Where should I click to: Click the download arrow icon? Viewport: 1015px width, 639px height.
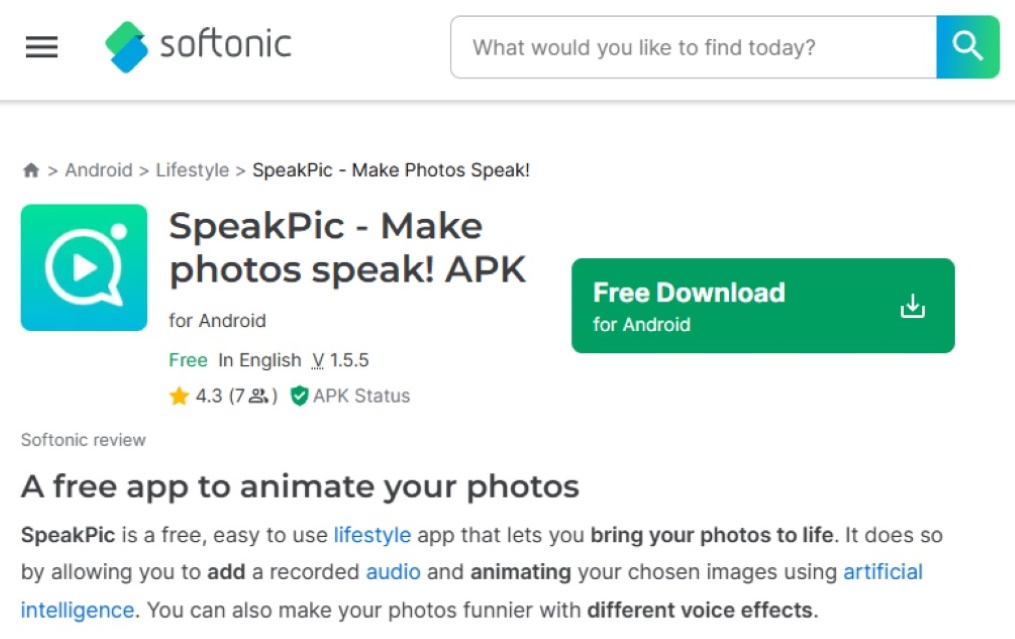912,306
